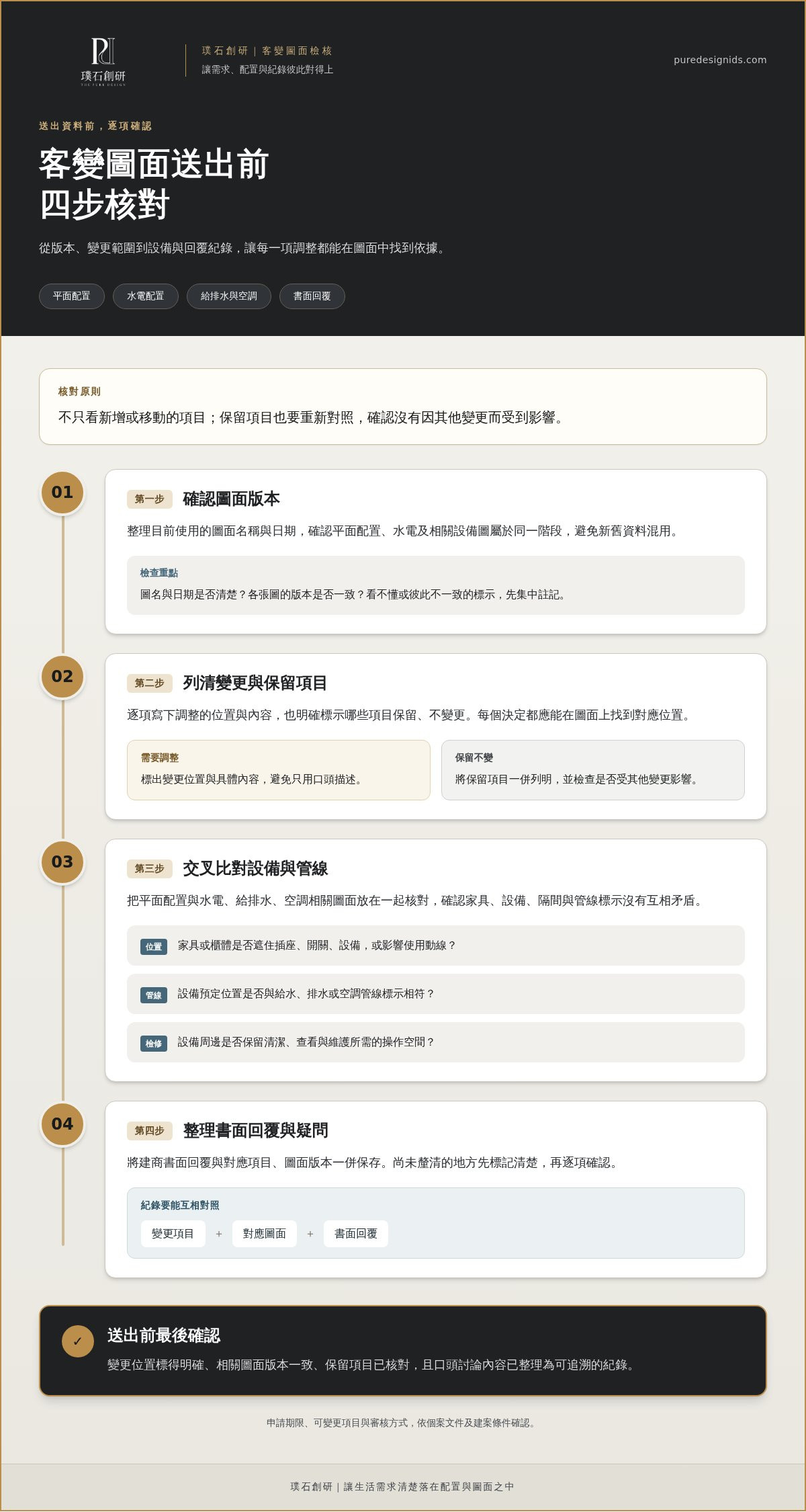
Task: Click the 璞石創研 logo in header
Action: [x=103, y=61]
